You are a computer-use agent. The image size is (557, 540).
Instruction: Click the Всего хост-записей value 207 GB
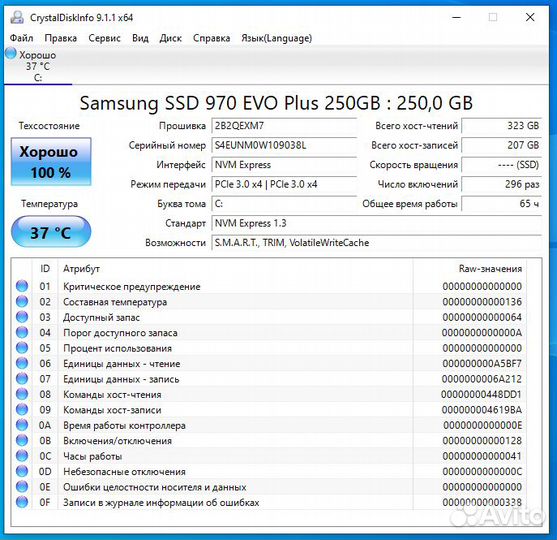coord(502,145)
